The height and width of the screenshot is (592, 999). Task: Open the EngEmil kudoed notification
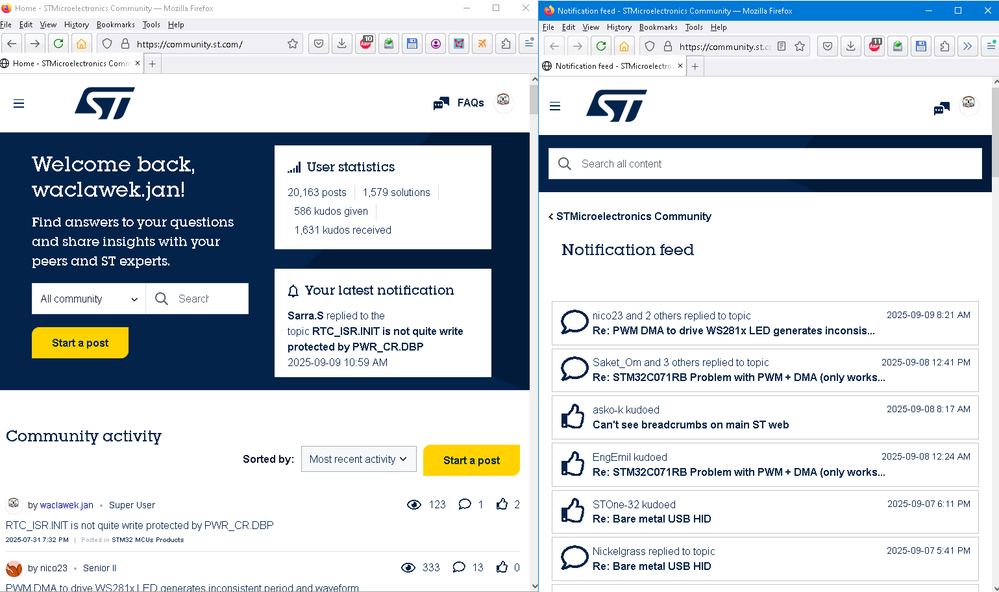765,465
